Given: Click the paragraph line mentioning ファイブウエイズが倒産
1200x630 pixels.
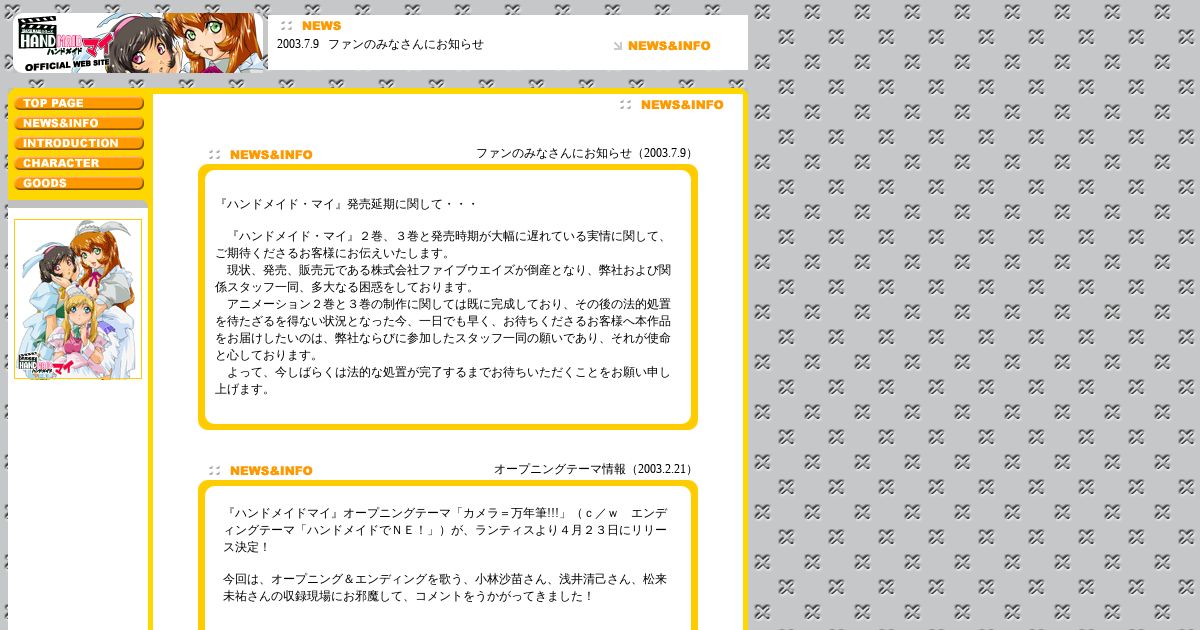Looking at the screenshot, I should 443,270.
